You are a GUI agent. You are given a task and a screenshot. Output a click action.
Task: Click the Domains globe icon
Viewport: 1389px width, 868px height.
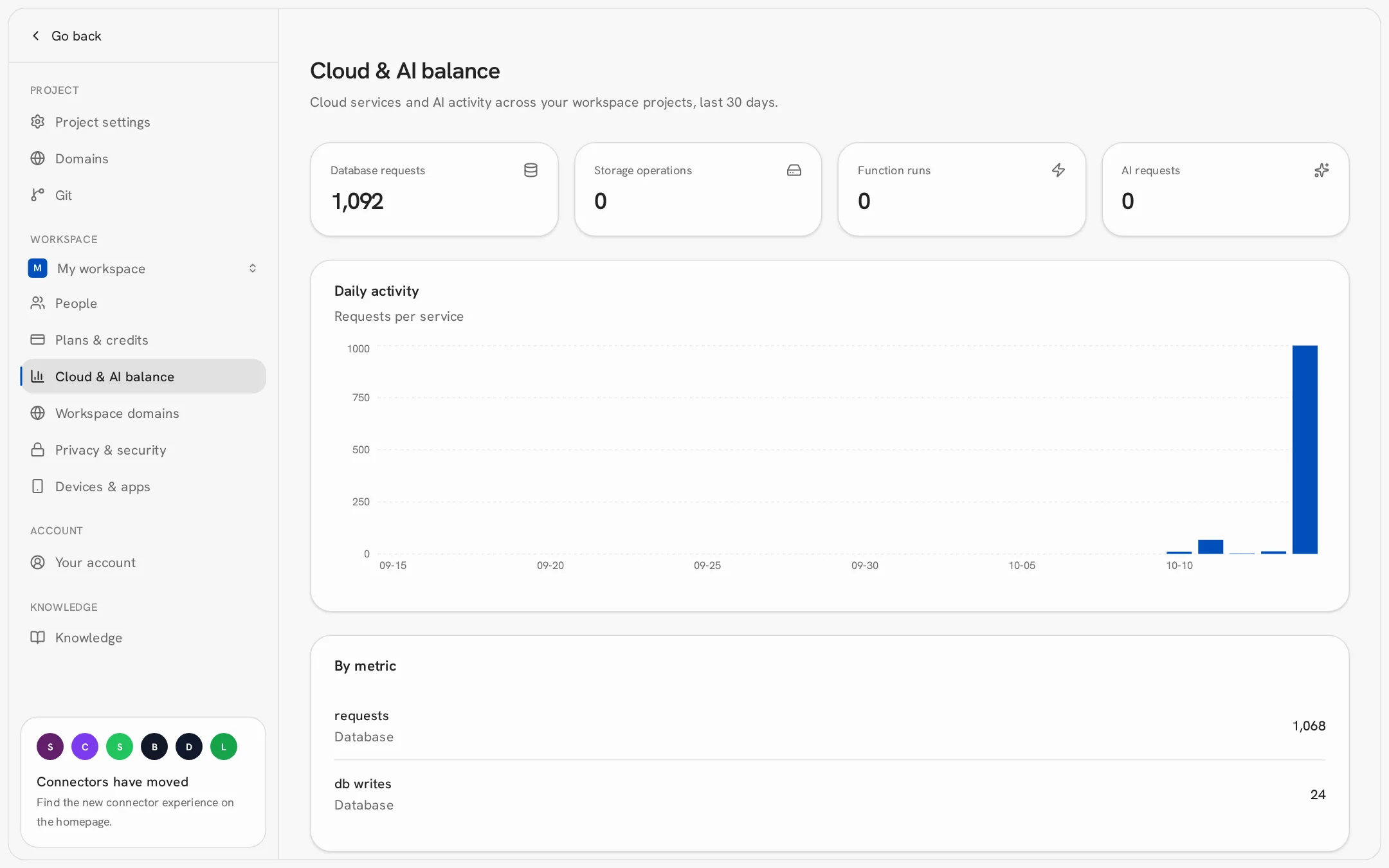[38, 158]
